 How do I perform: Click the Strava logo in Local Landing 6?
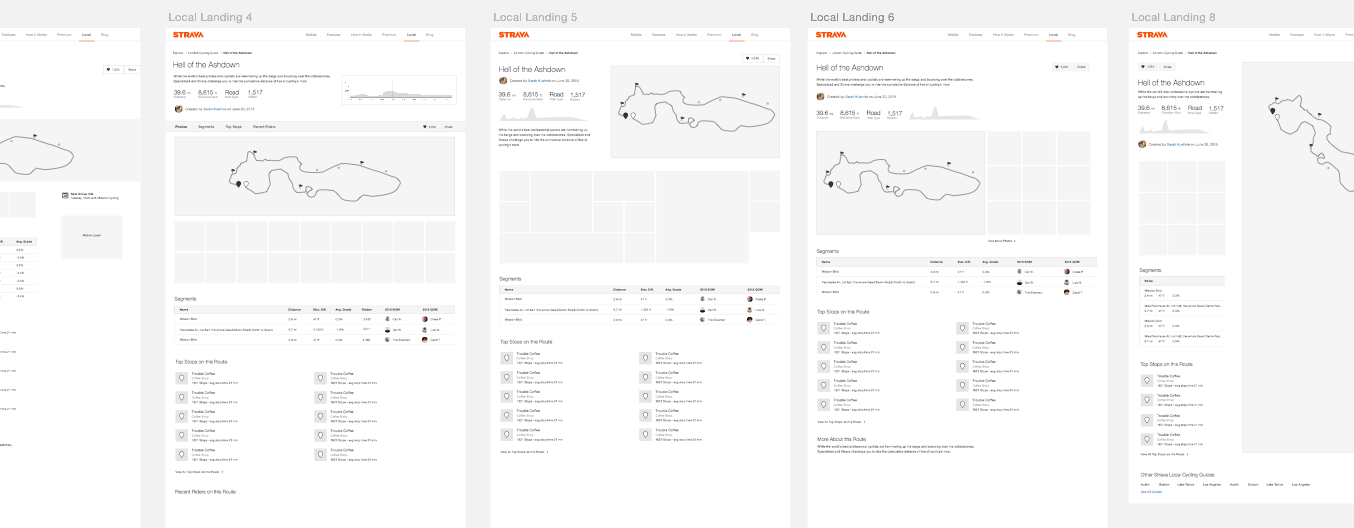[x=832, y=34]
